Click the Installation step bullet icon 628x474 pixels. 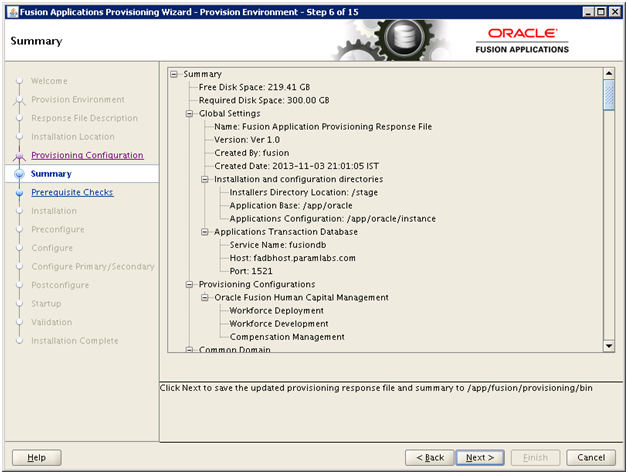[x=19, y=211]
